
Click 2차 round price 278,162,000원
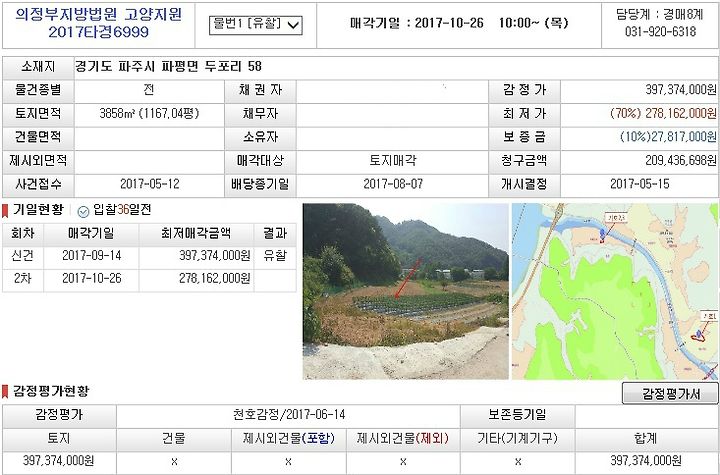214,278
